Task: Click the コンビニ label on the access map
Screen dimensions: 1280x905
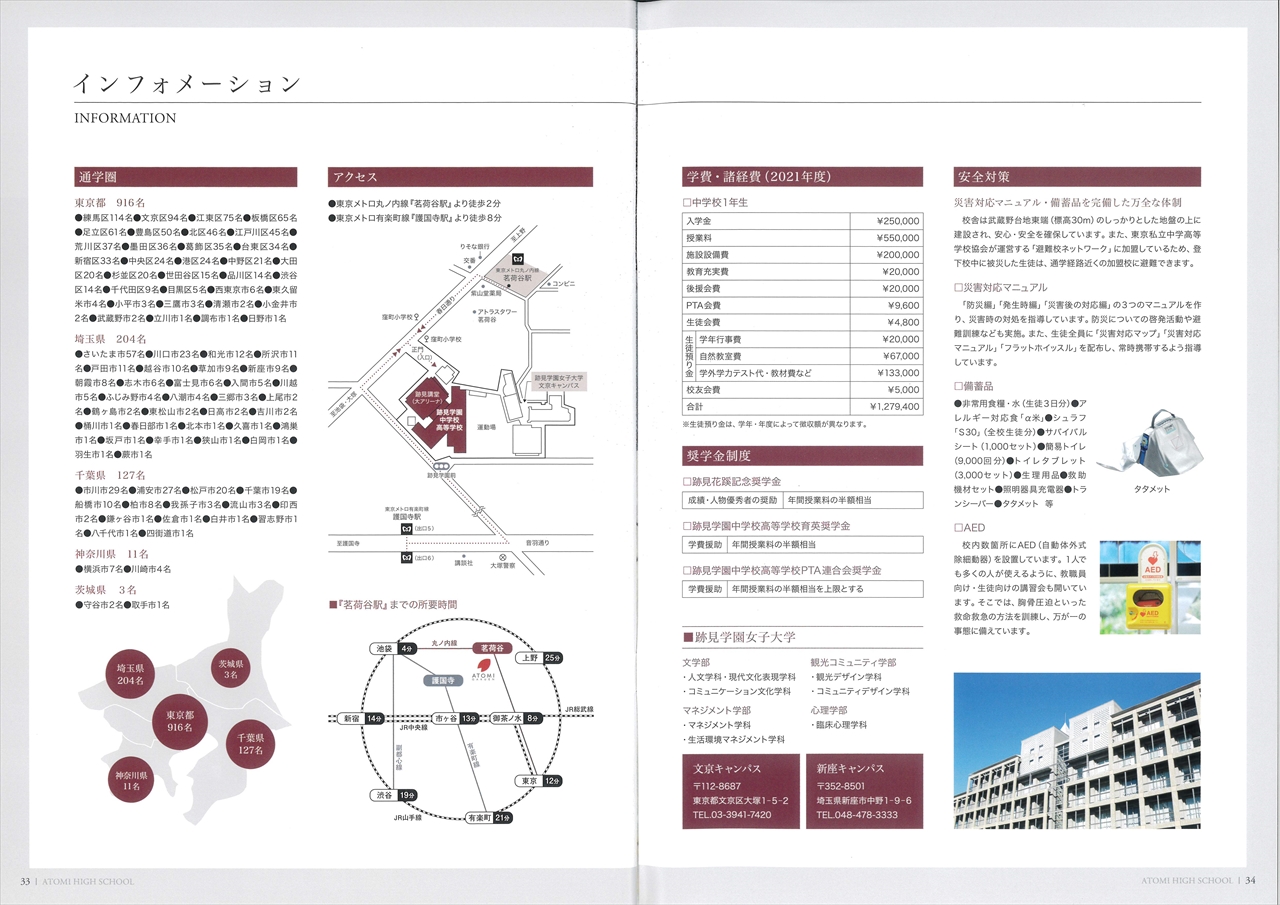Action: [563, 285]
